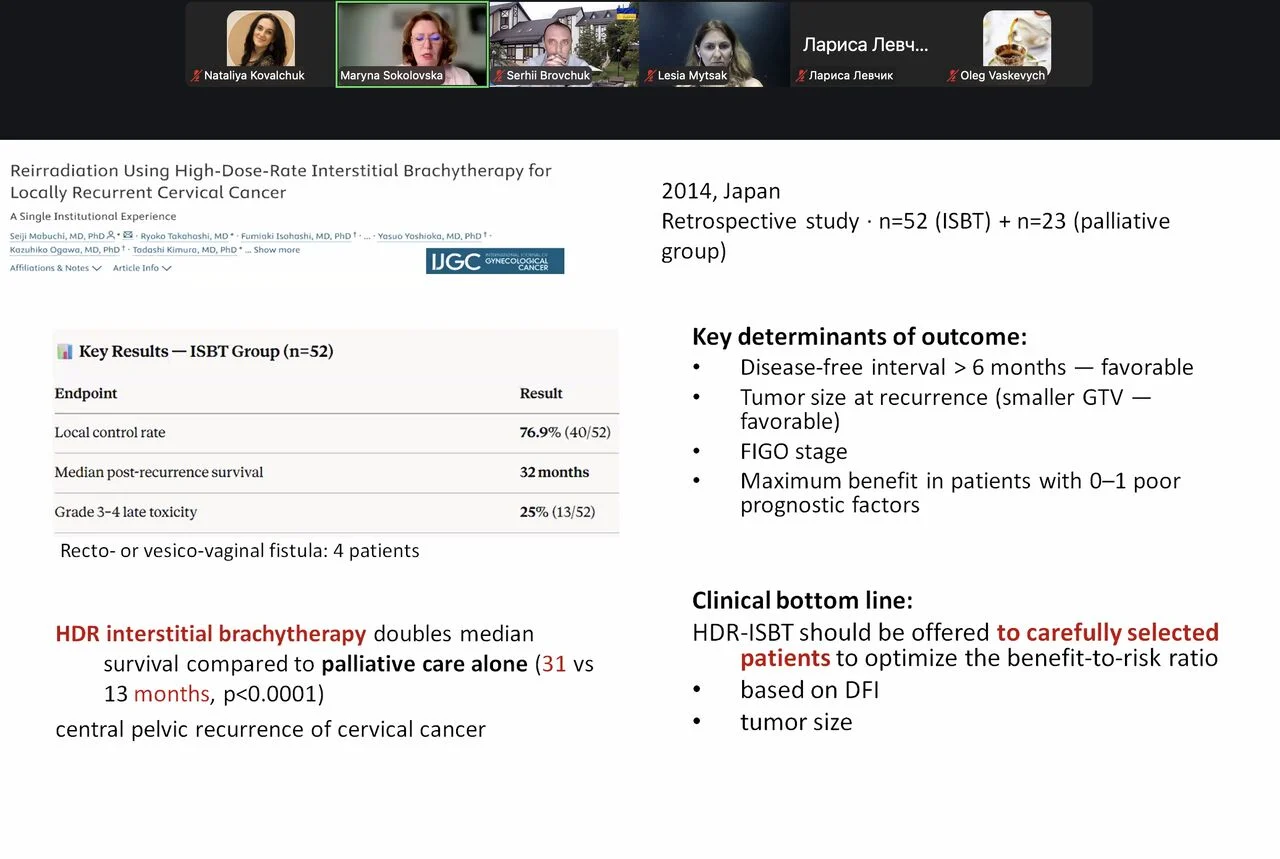
Task: Select the Median post-recurrence survival row label
Action: [x=159, y=472]
